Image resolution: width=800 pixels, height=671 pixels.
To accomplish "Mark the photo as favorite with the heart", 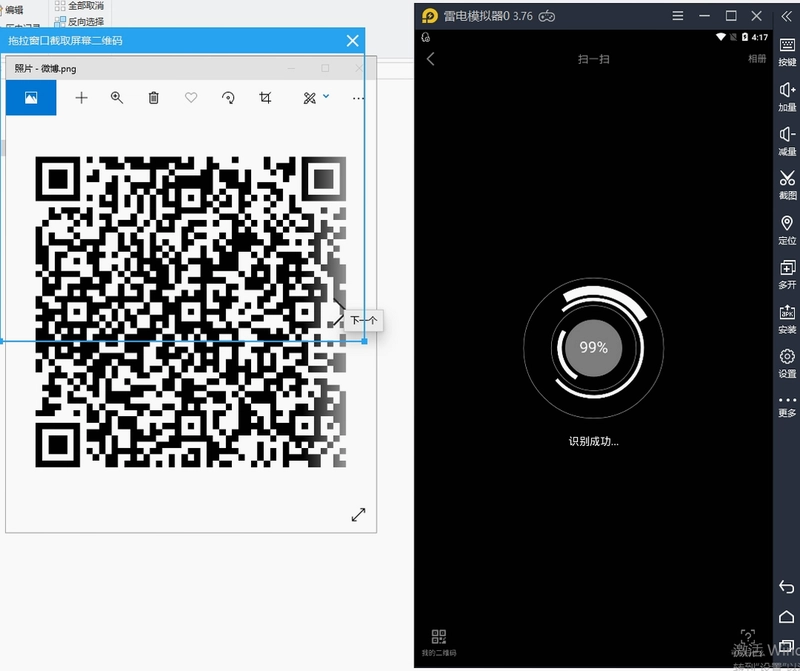I will coord(191,97).
